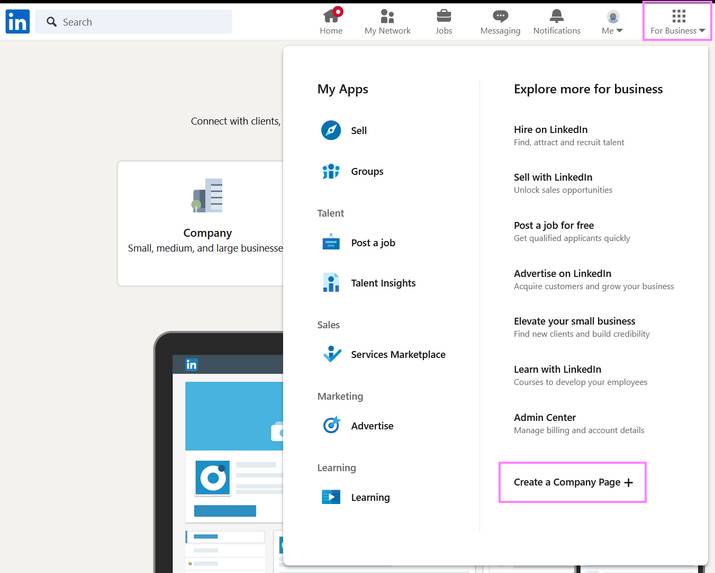The width and height of the screenshot is (715, 573).
Task: Click Create a Company Page button
Action: tap(573, 482)
